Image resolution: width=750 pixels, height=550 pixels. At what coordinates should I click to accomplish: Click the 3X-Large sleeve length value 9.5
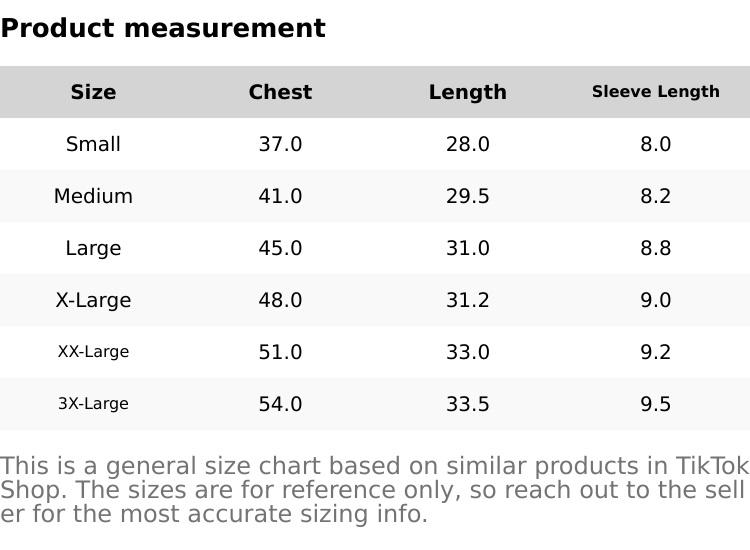pos(655,404)
